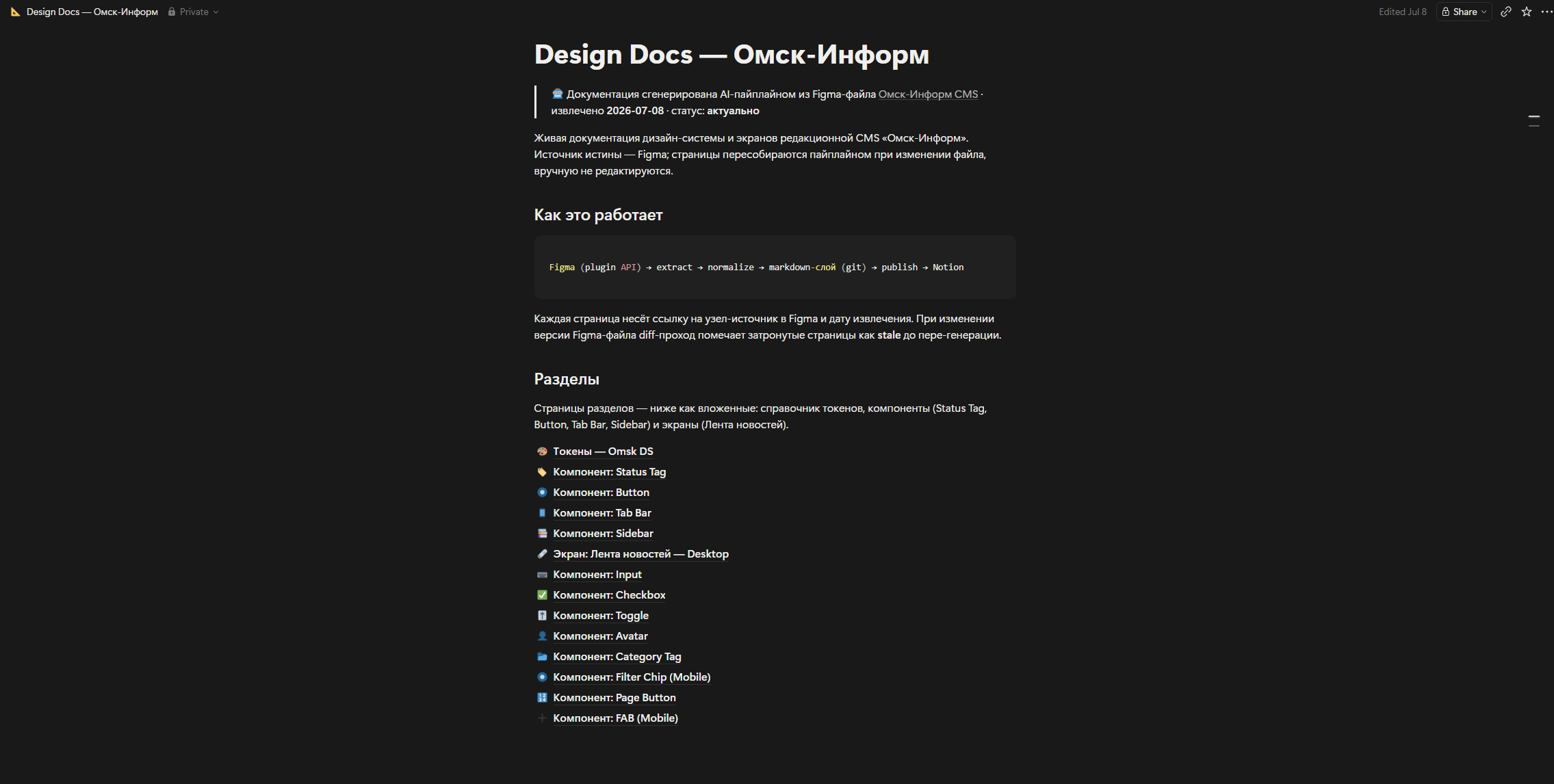The image size is (1554, 784).
Task: Open Компонент: FAB (Mobile) page
Action: pyautogui.click(x=615, y=718)
